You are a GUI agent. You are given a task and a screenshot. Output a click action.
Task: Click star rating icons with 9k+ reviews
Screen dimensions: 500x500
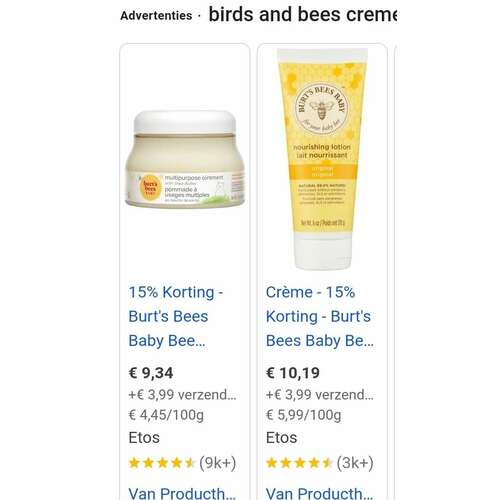point(162,463)
